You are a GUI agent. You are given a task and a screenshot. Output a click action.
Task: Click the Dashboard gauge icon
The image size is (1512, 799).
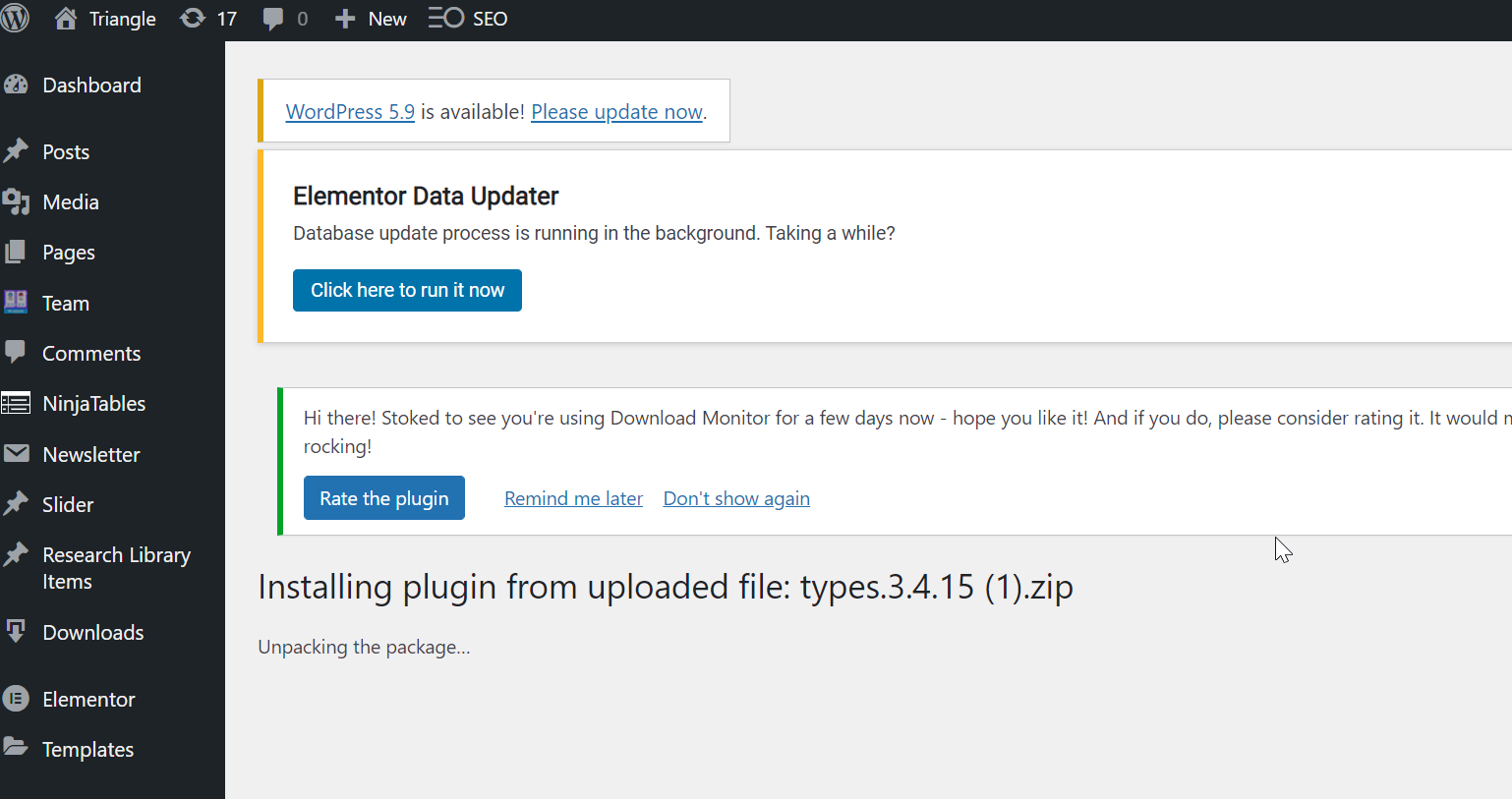pos(16,86)
